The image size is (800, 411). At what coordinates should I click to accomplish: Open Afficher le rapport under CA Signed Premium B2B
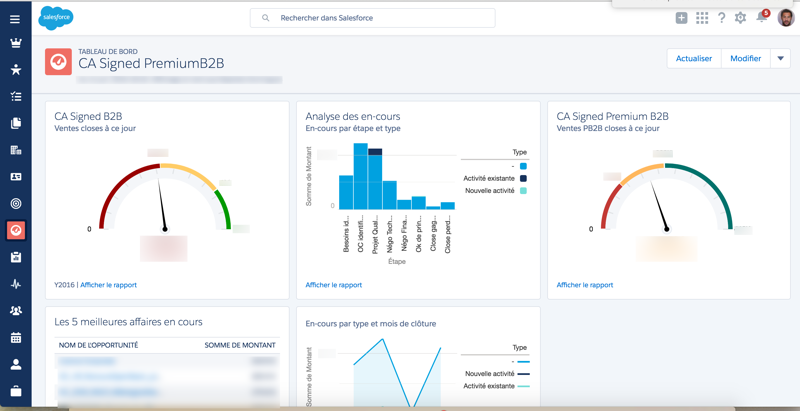(585, 285)
